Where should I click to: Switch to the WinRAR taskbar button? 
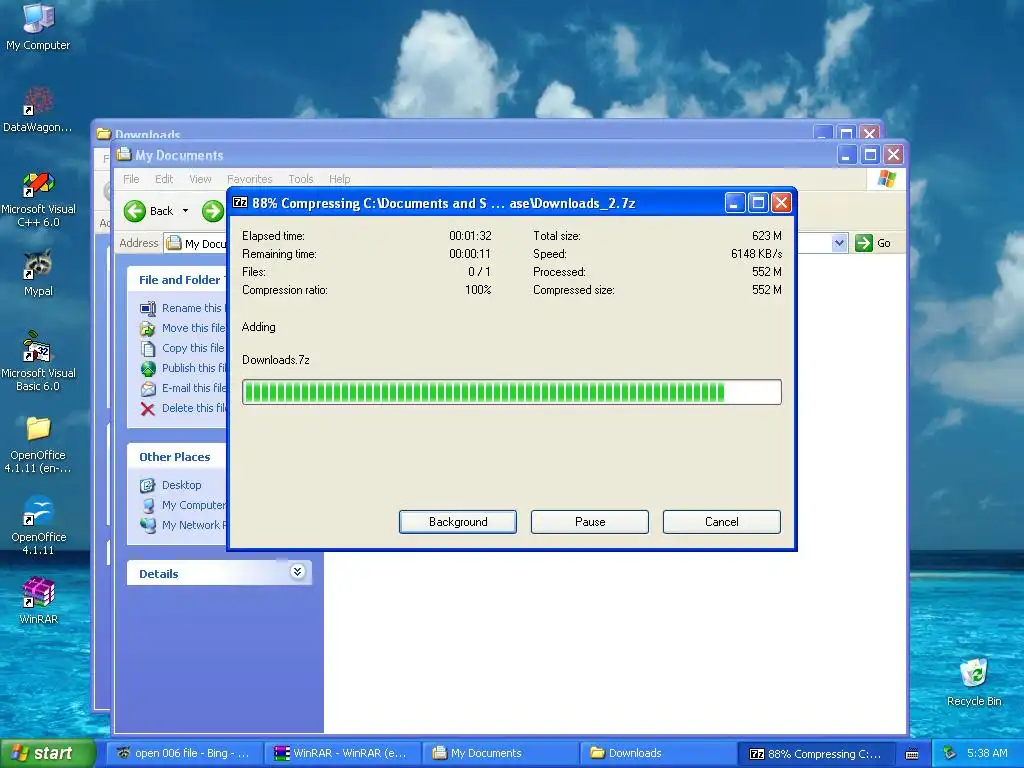[x=343, y=754]
